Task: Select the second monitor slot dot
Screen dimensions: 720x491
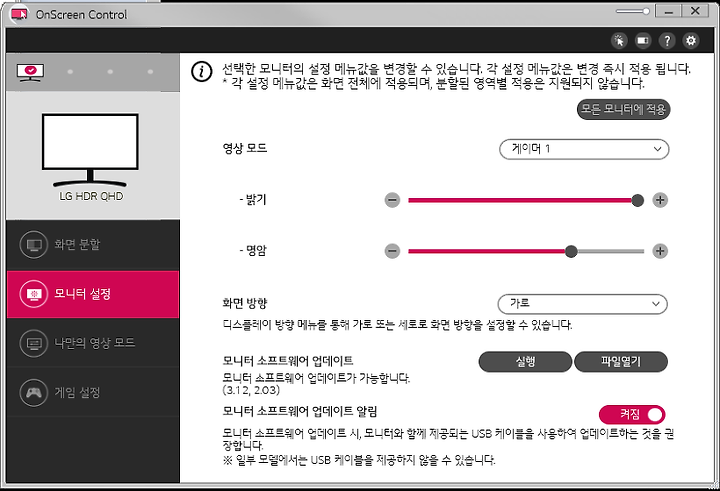Action: pyautogui.click(x=70, y=72)
